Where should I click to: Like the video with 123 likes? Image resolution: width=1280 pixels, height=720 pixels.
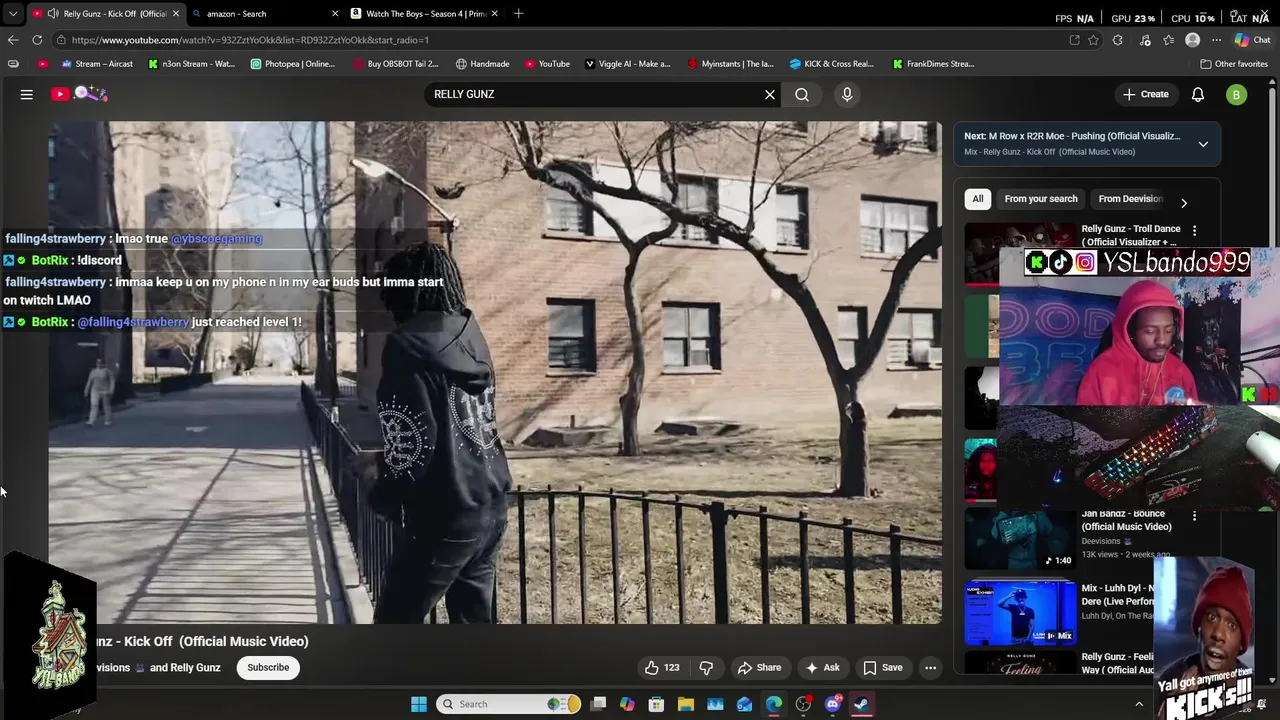[662, 668]
